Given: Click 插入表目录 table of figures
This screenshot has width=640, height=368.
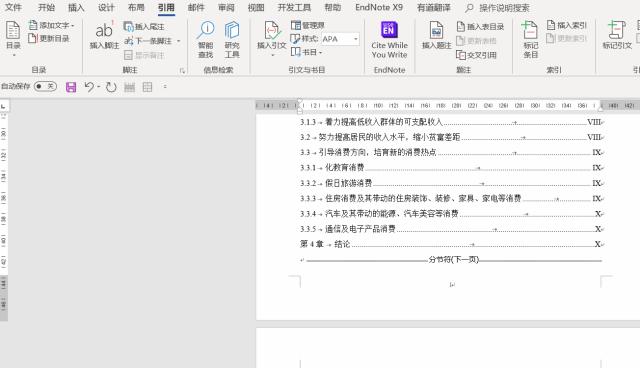Looking at the screenshot, I should point(480,27).
